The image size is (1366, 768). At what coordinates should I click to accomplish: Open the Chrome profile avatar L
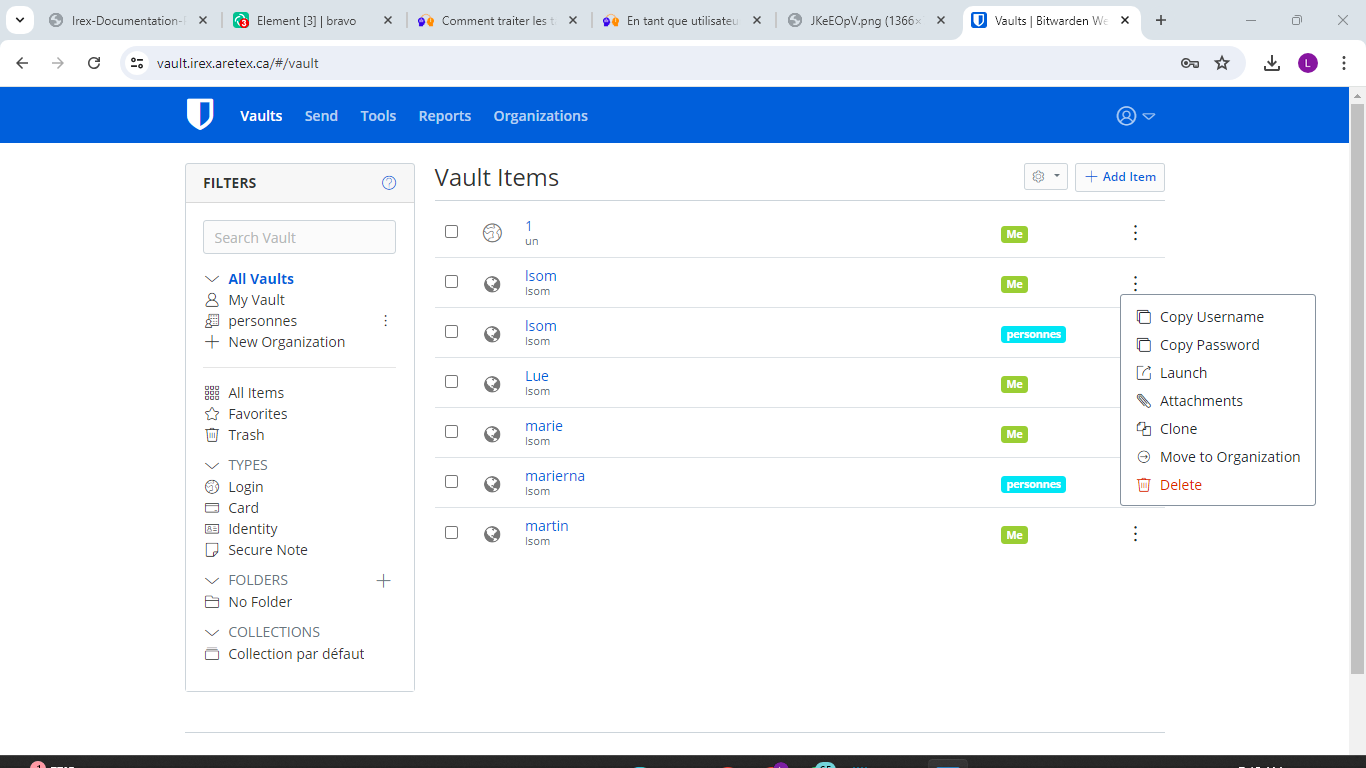(x=1308, y=63)
